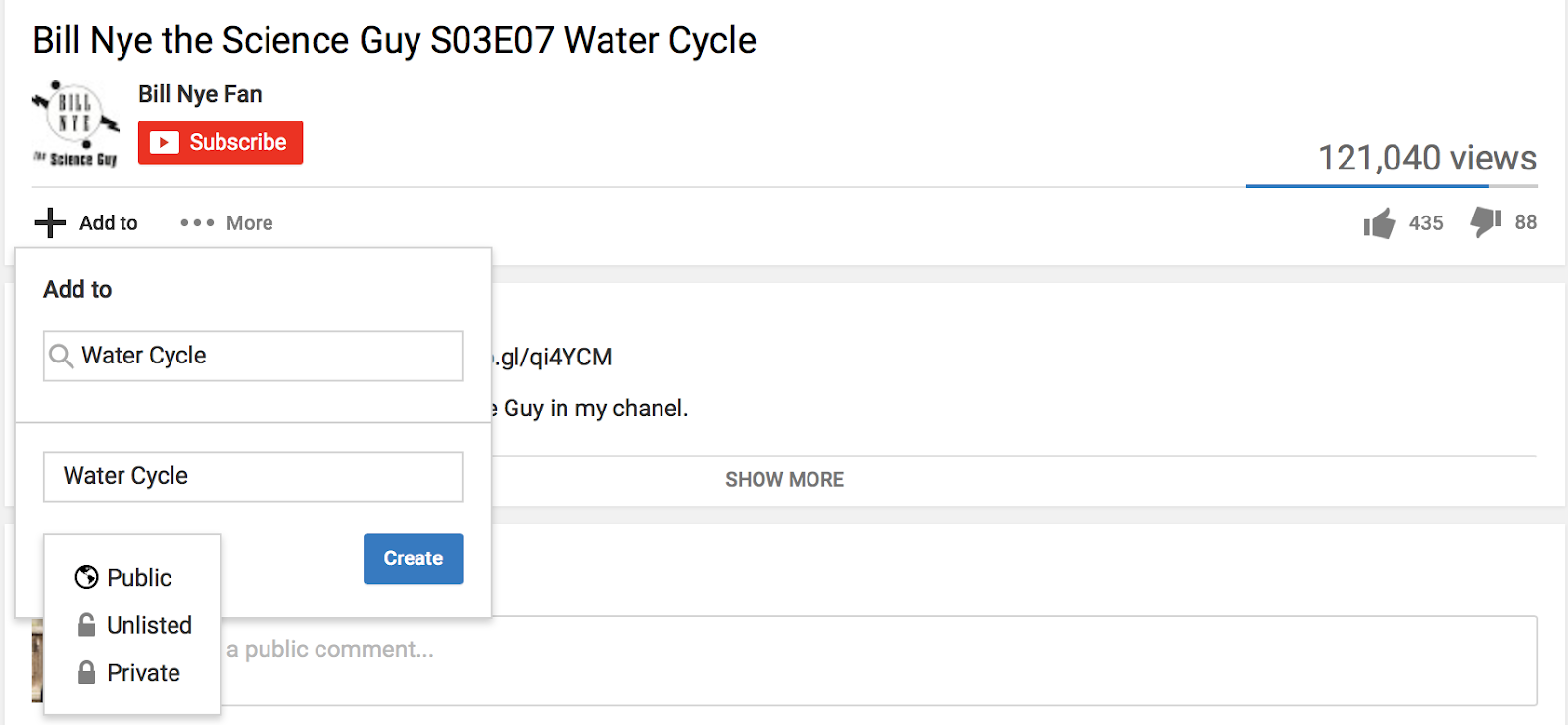This screenshot has width=1568, height=725.
Task: Open the Bill Nye Fan channel link
Action: pyautogui.click(x=200, y=94)
